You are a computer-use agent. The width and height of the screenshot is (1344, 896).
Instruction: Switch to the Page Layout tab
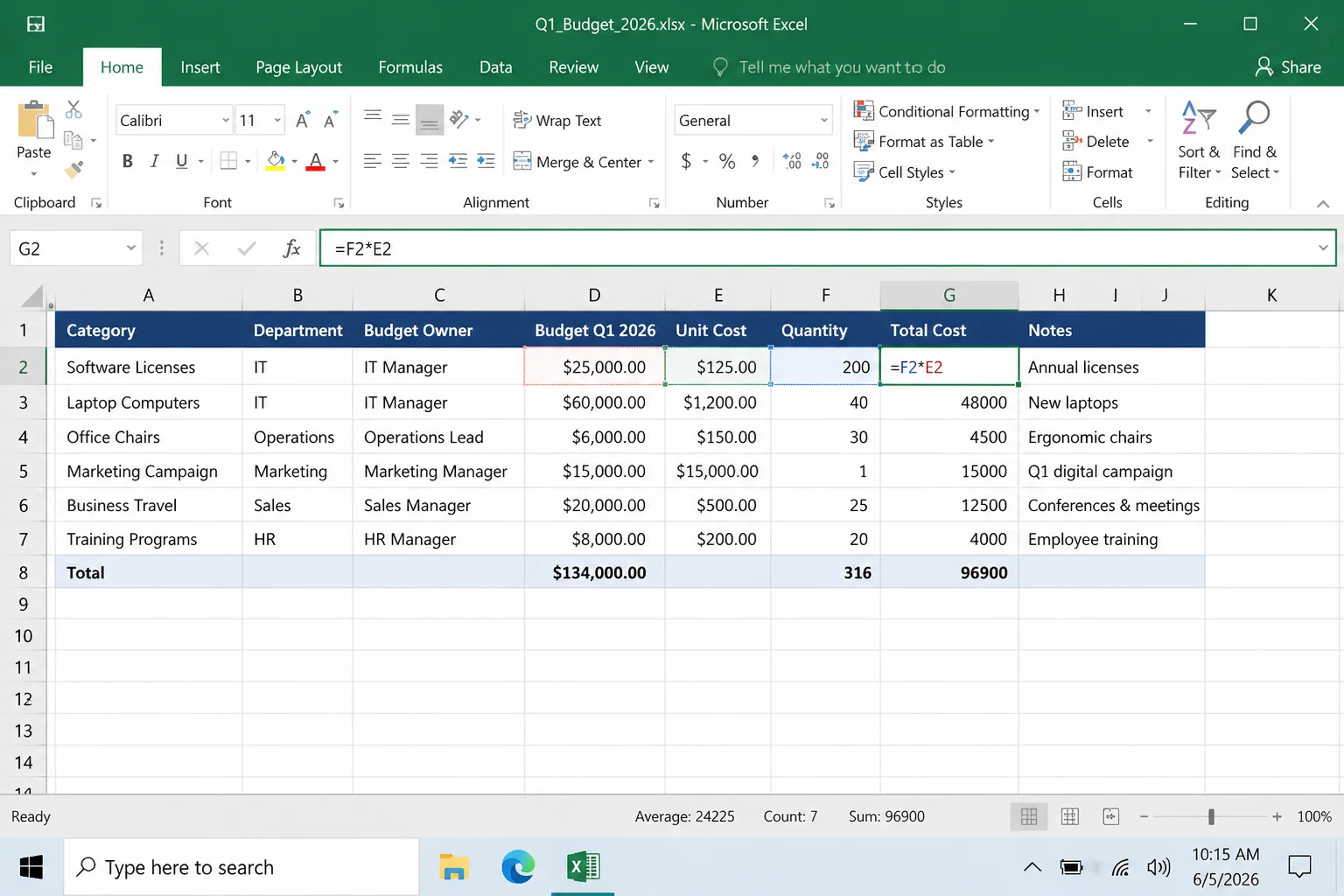click(299, 67)
